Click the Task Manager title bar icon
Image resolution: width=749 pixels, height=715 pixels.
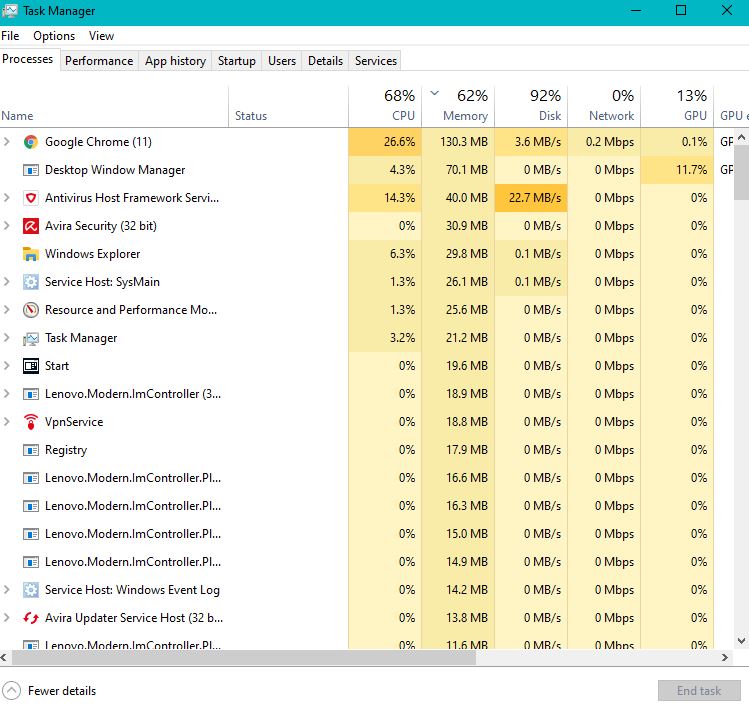pos(10,11)
